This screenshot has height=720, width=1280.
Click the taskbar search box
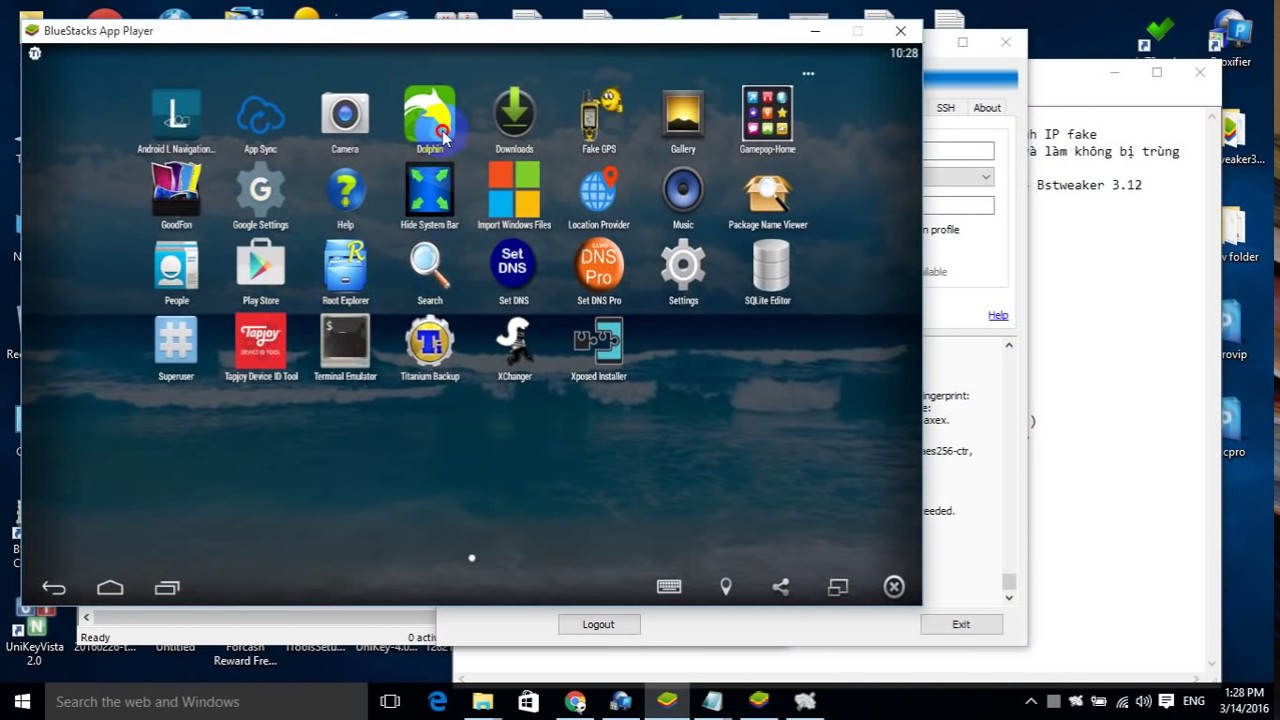tap(206, 702)
